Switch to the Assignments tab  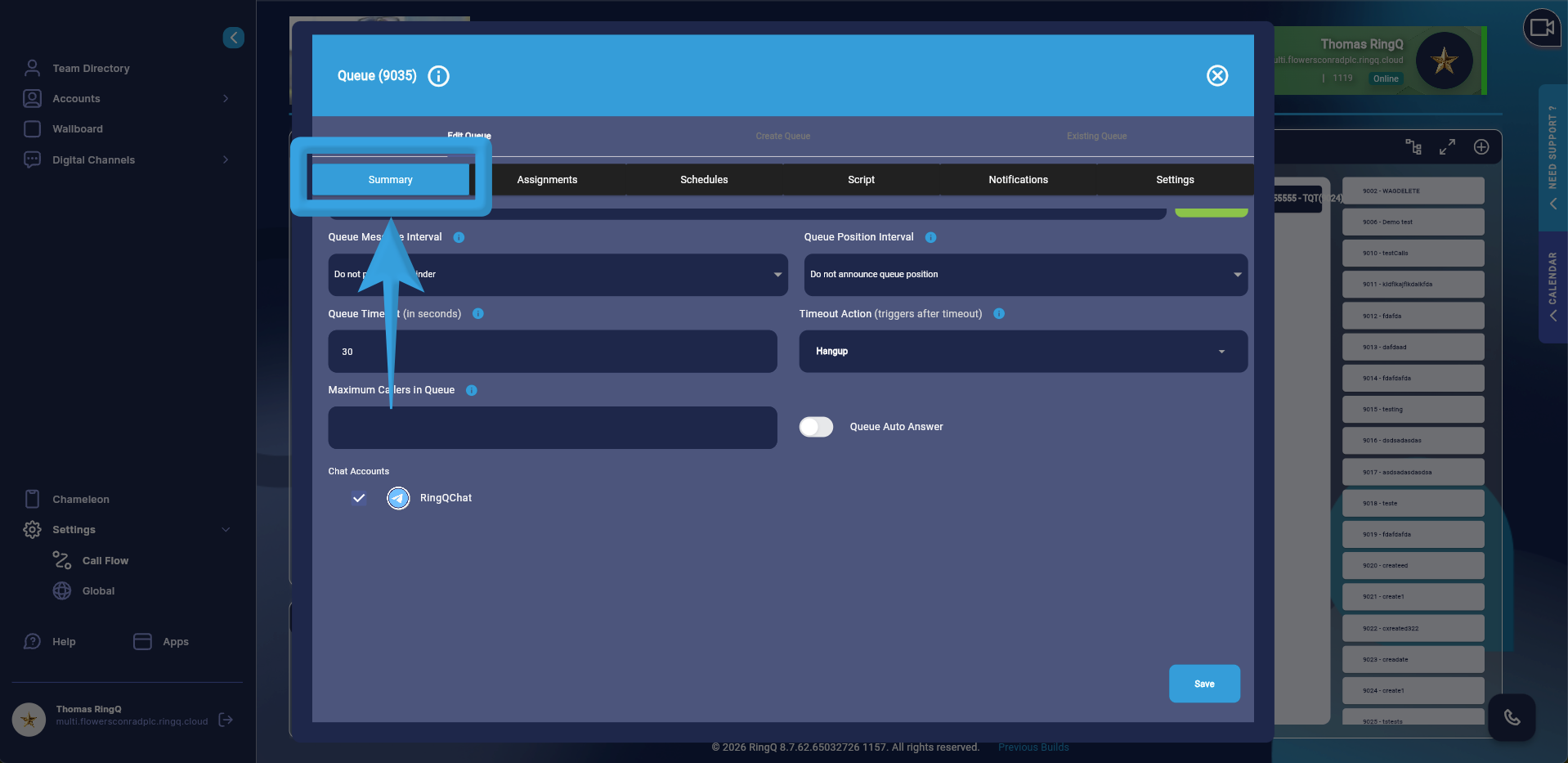(547, 180)
